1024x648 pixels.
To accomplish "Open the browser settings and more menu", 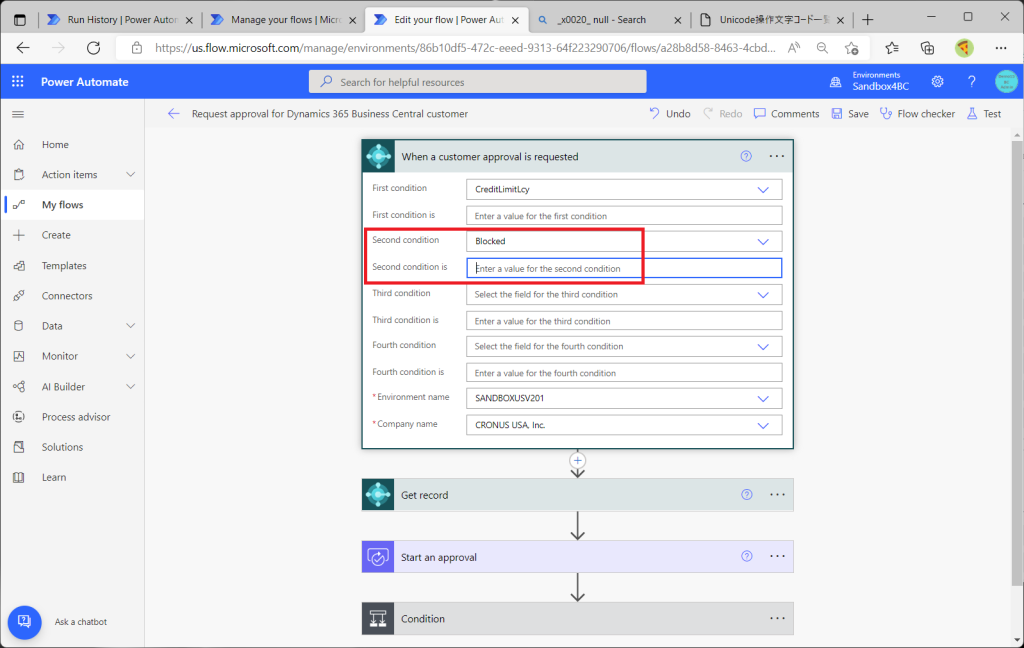I will [x=1000, y=48].
